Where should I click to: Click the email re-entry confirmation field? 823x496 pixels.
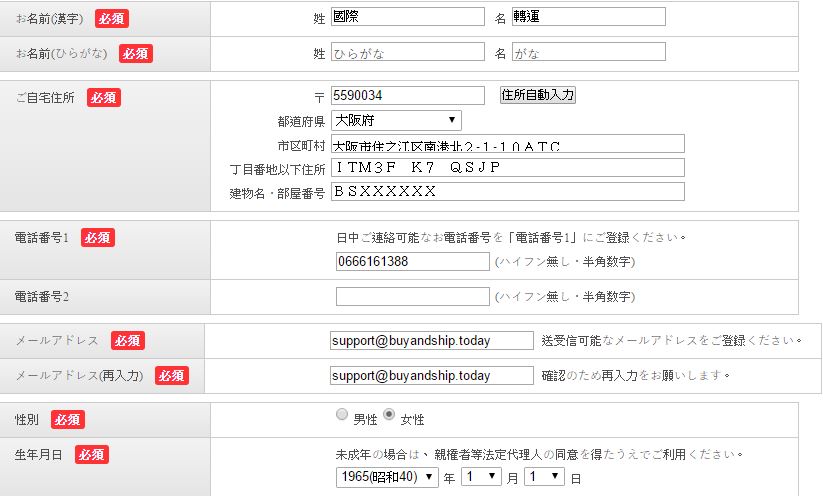click(431, 375)
